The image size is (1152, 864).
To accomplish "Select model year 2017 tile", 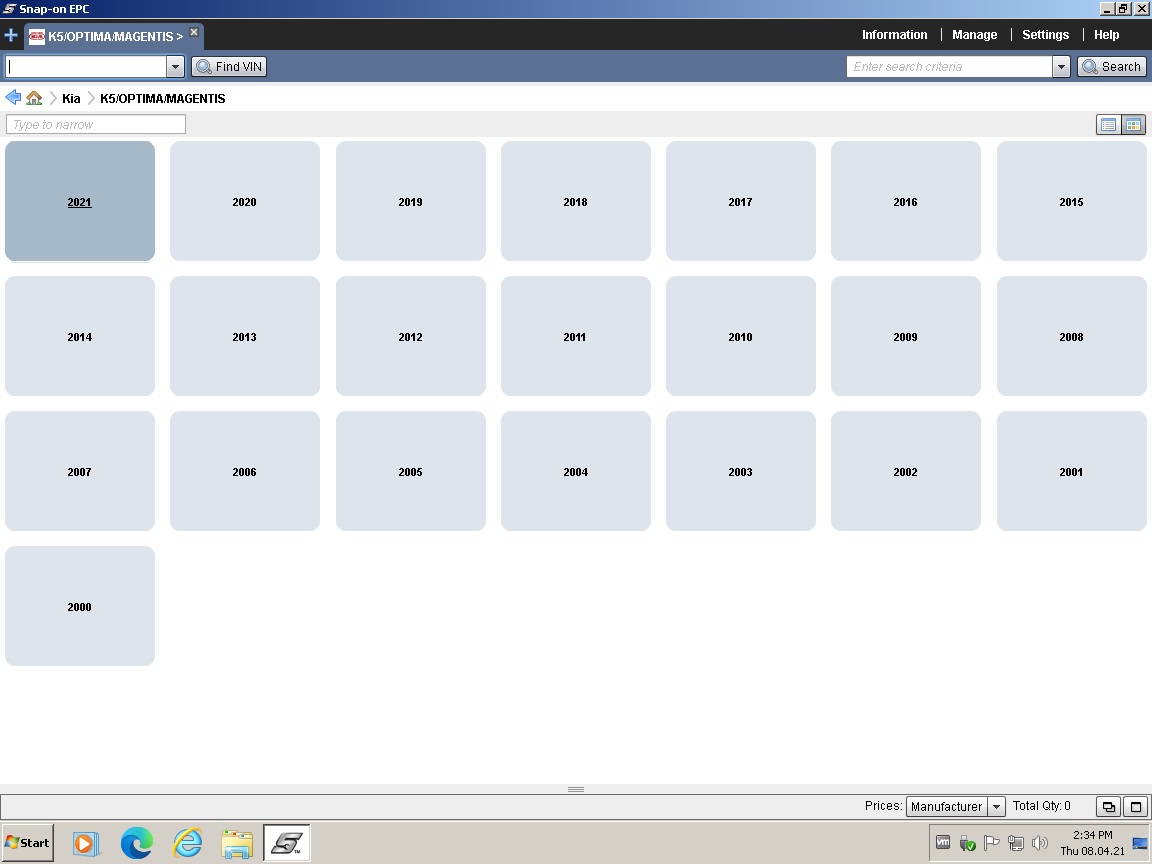I will pos(741,201).
